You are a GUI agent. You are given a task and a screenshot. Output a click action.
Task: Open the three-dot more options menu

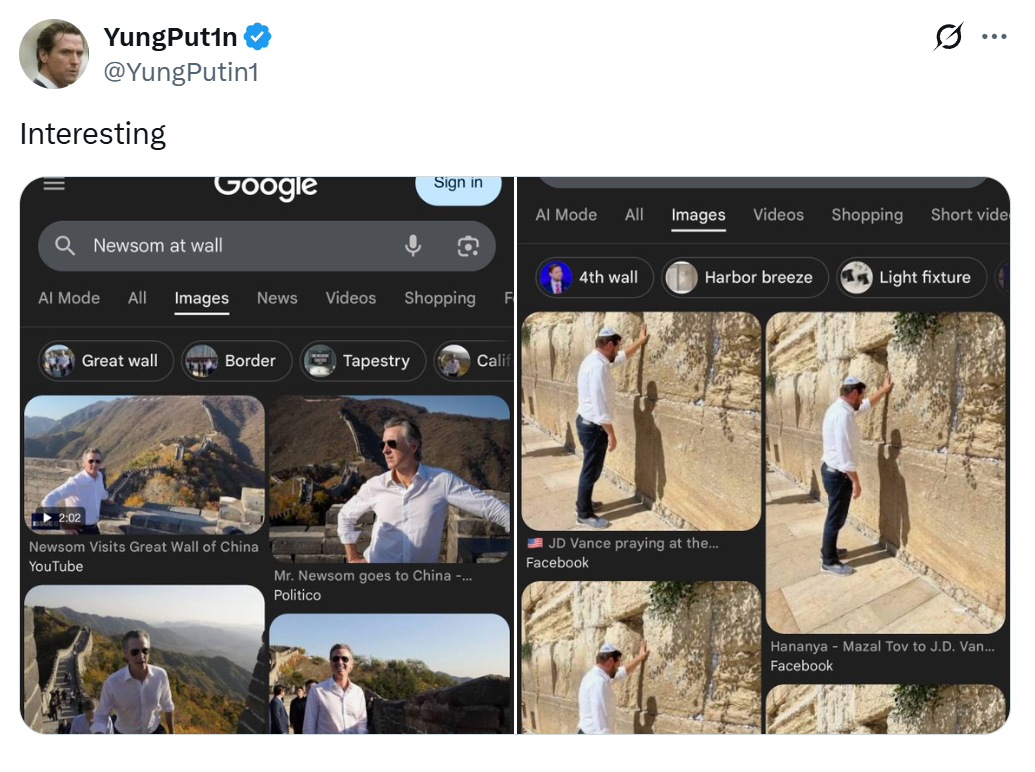click(x=994, y=36)
